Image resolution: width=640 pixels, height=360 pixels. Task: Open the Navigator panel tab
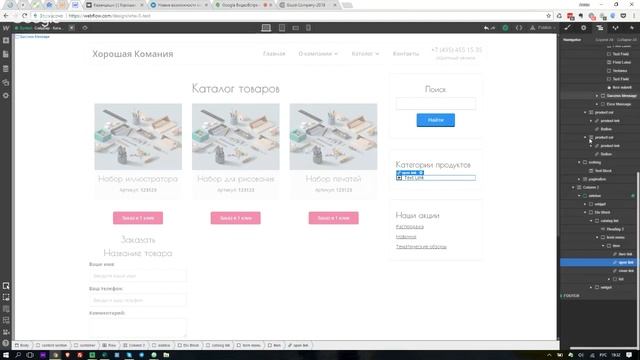pyautogui.click(x=600, y=28)
